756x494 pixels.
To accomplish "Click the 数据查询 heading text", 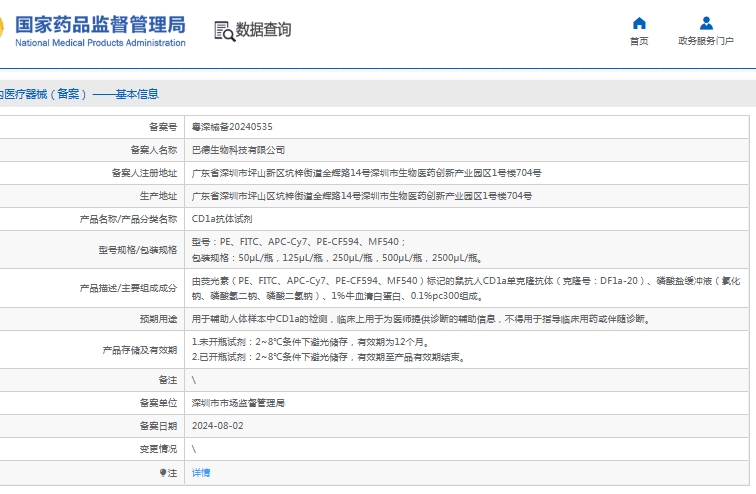I will click(263, 29).
